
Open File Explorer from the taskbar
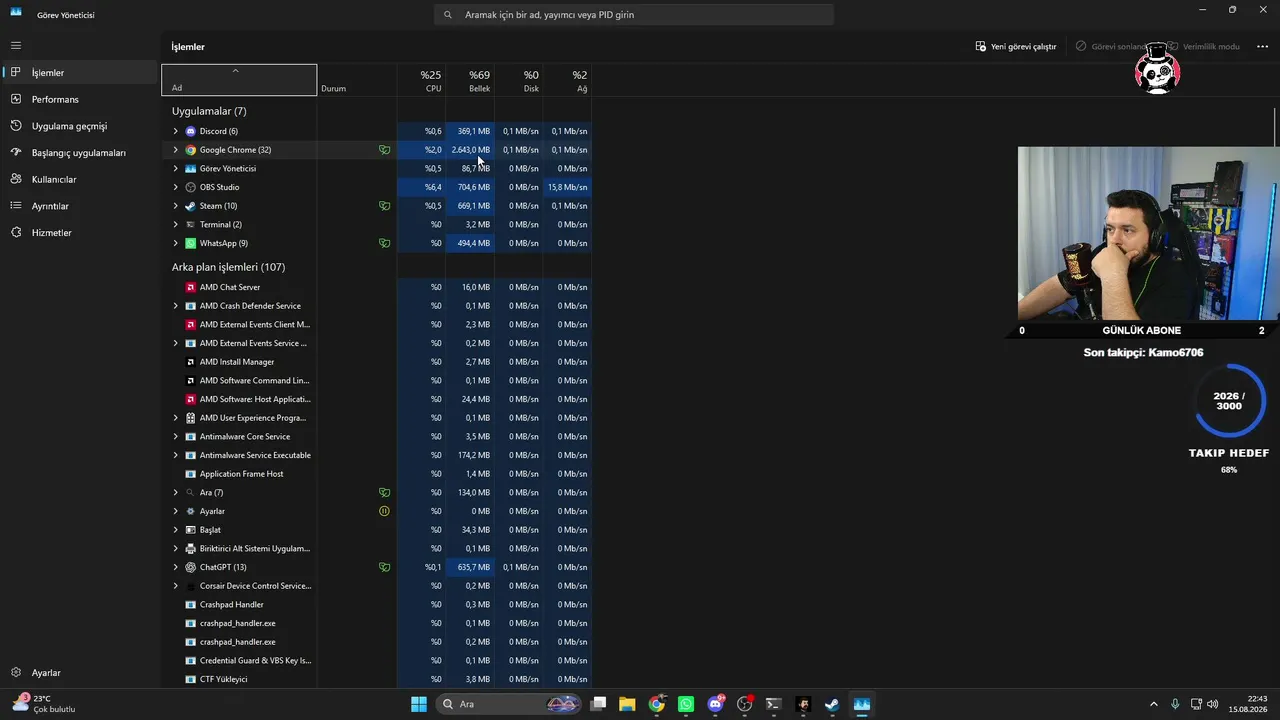coord(627,704)
